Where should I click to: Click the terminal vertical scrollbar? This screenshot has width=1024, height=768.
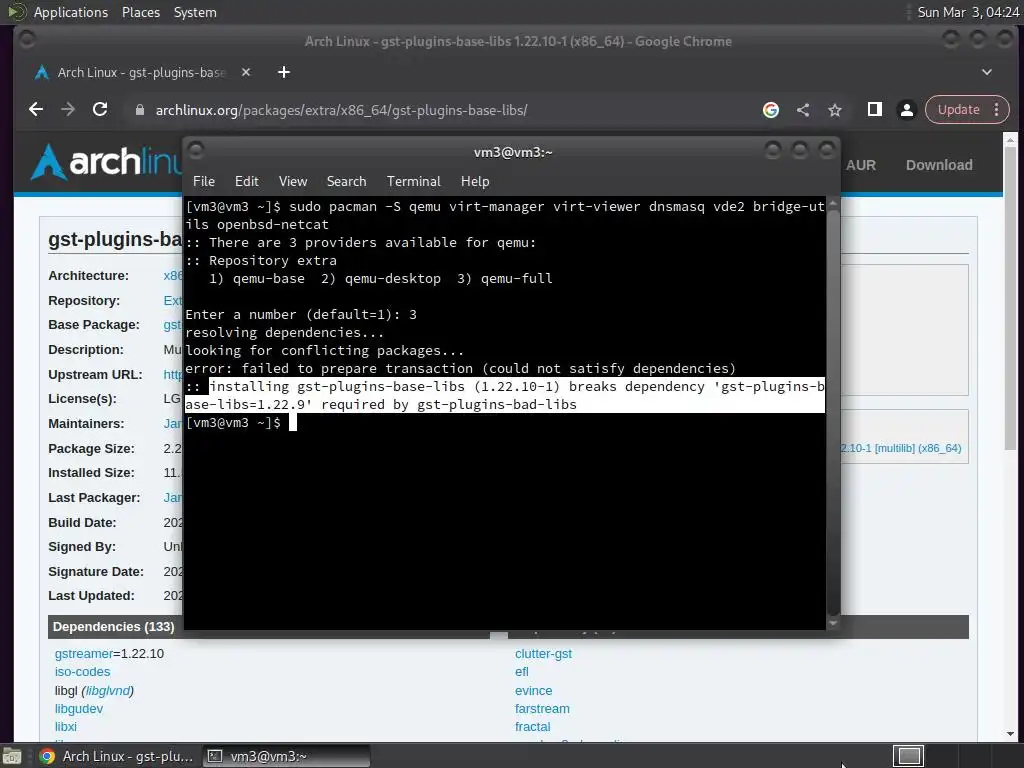pos(833,411)
